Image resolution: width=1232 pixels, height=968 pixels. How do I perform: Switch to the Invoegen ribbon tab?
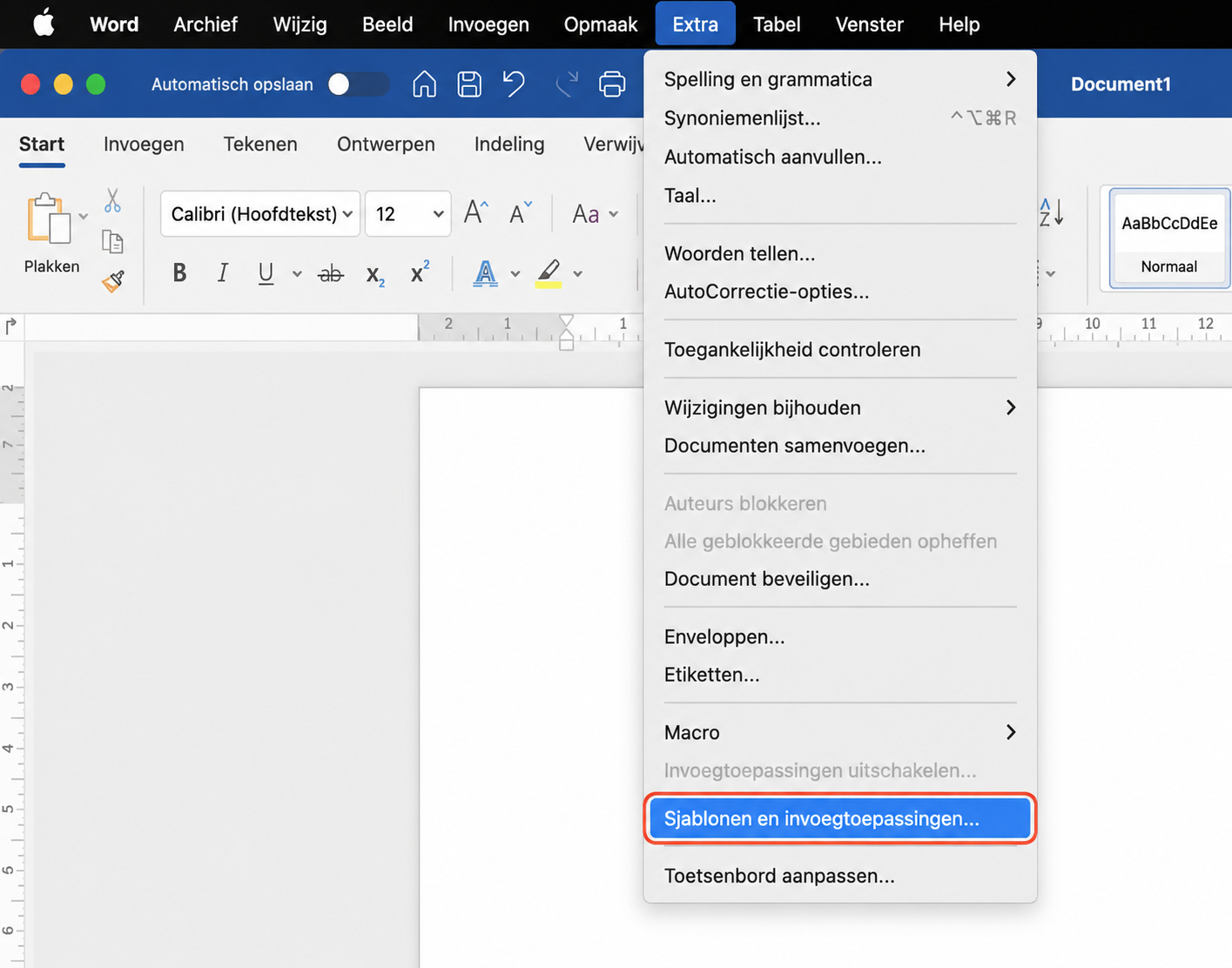click(144, 144)
